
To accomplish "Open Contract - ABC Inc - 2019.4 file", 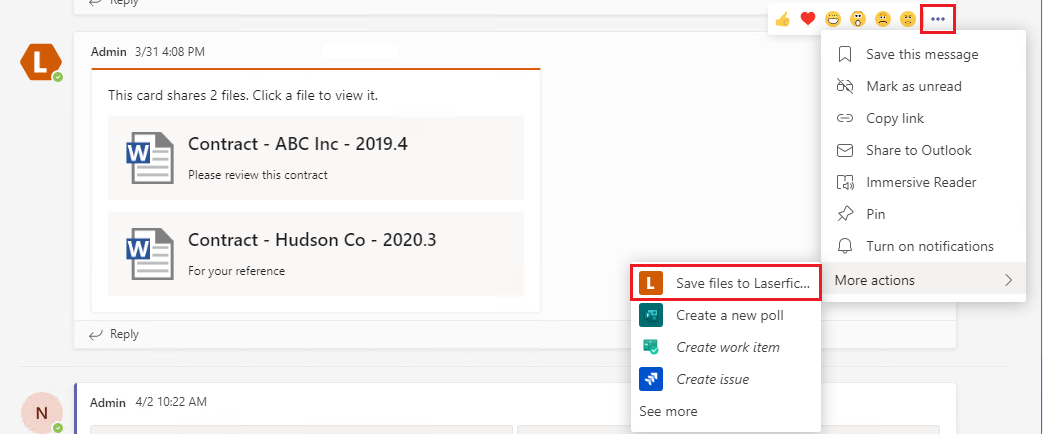I will pyautogui.click(x=316, y=158).
